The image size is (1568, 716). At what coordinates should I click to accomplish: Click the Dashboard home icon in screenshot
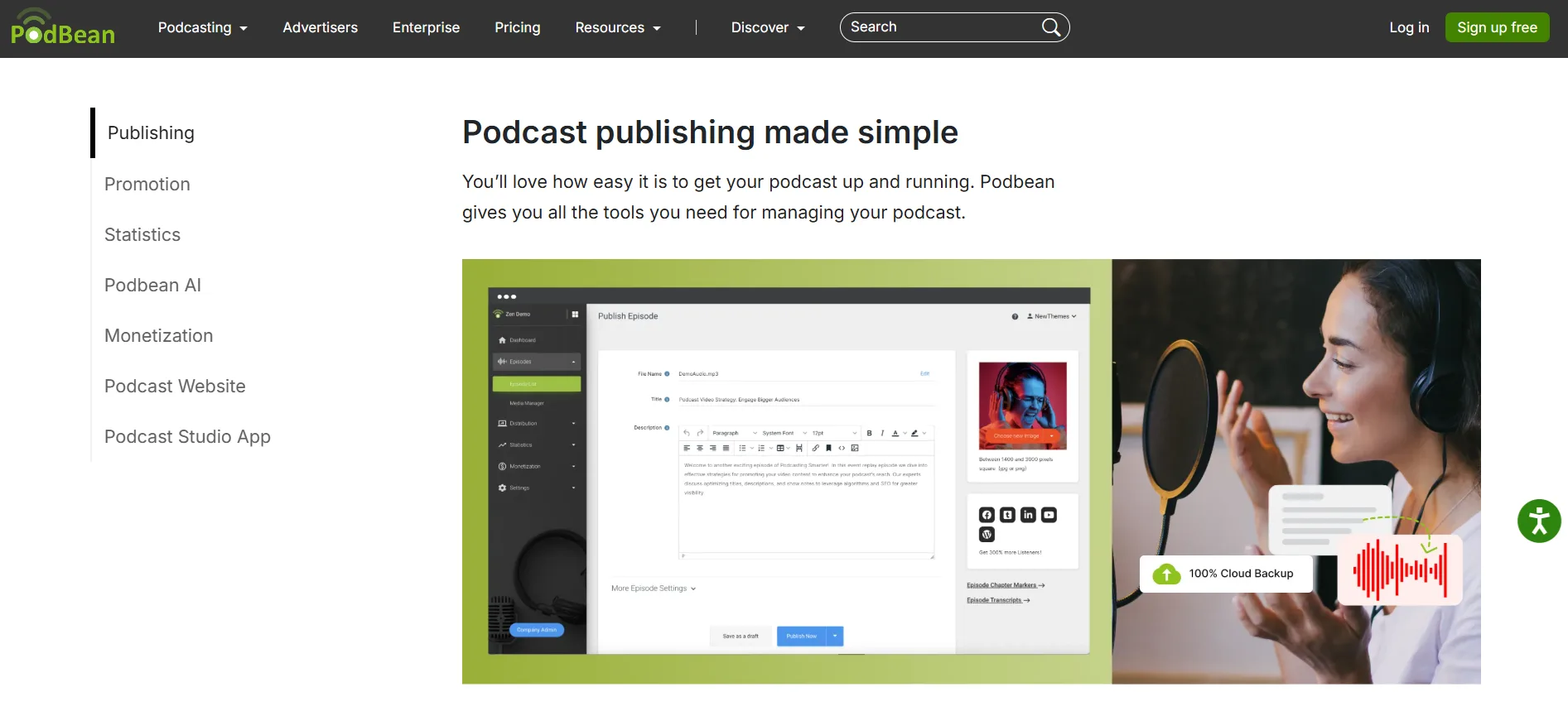click(502, 340)
